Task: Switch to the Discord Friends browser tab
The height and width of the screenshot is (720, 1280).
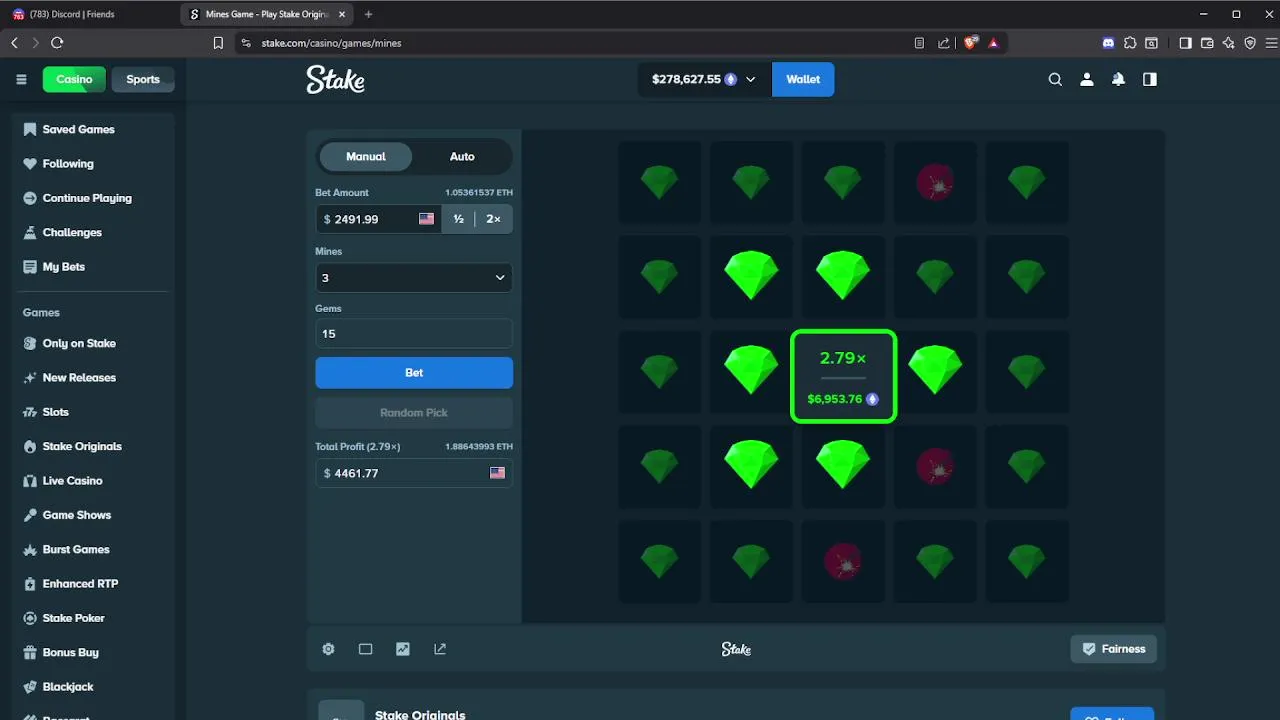Action: 90,14
